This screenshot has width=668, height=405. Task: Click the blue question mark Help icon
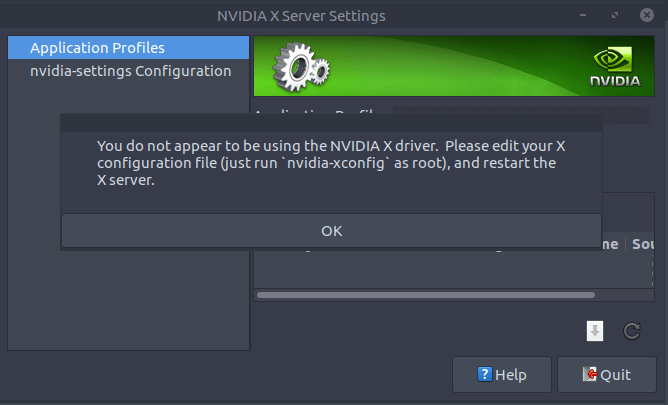click(485, 375)
